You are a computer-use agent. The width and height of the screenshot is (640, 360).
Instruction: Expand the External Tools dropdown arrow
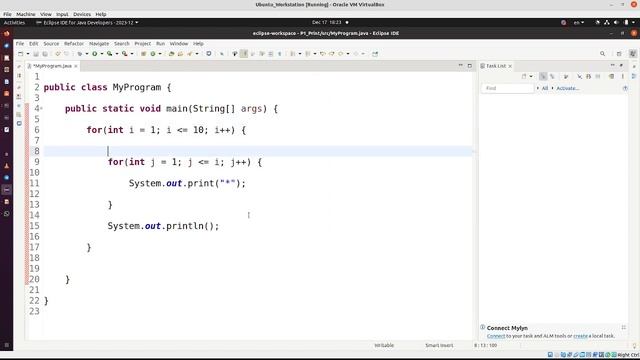[x=132, y=54]
